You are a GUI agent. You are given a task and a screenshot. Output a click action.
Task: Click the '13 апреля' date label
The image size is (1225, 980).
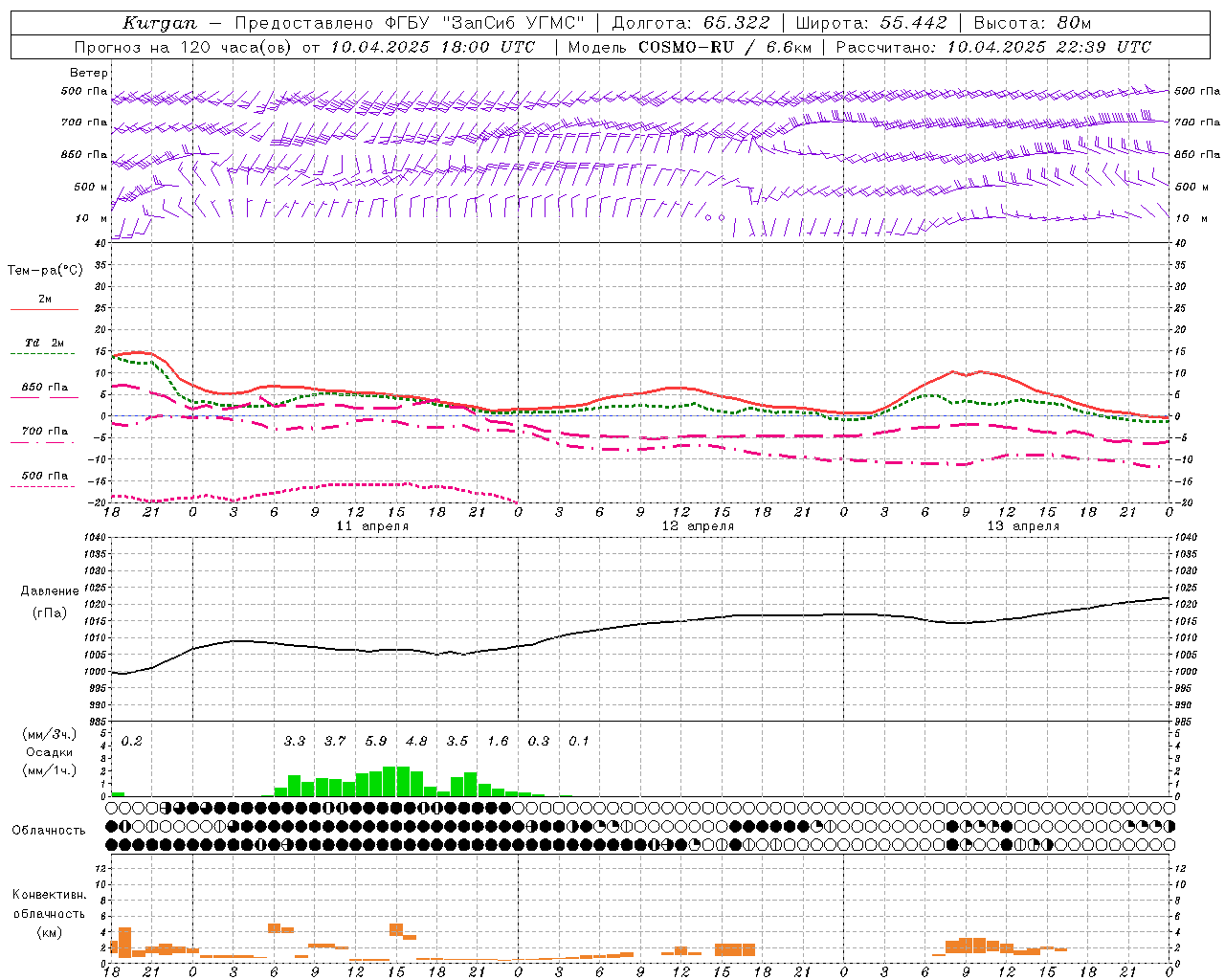(1024, 526)
